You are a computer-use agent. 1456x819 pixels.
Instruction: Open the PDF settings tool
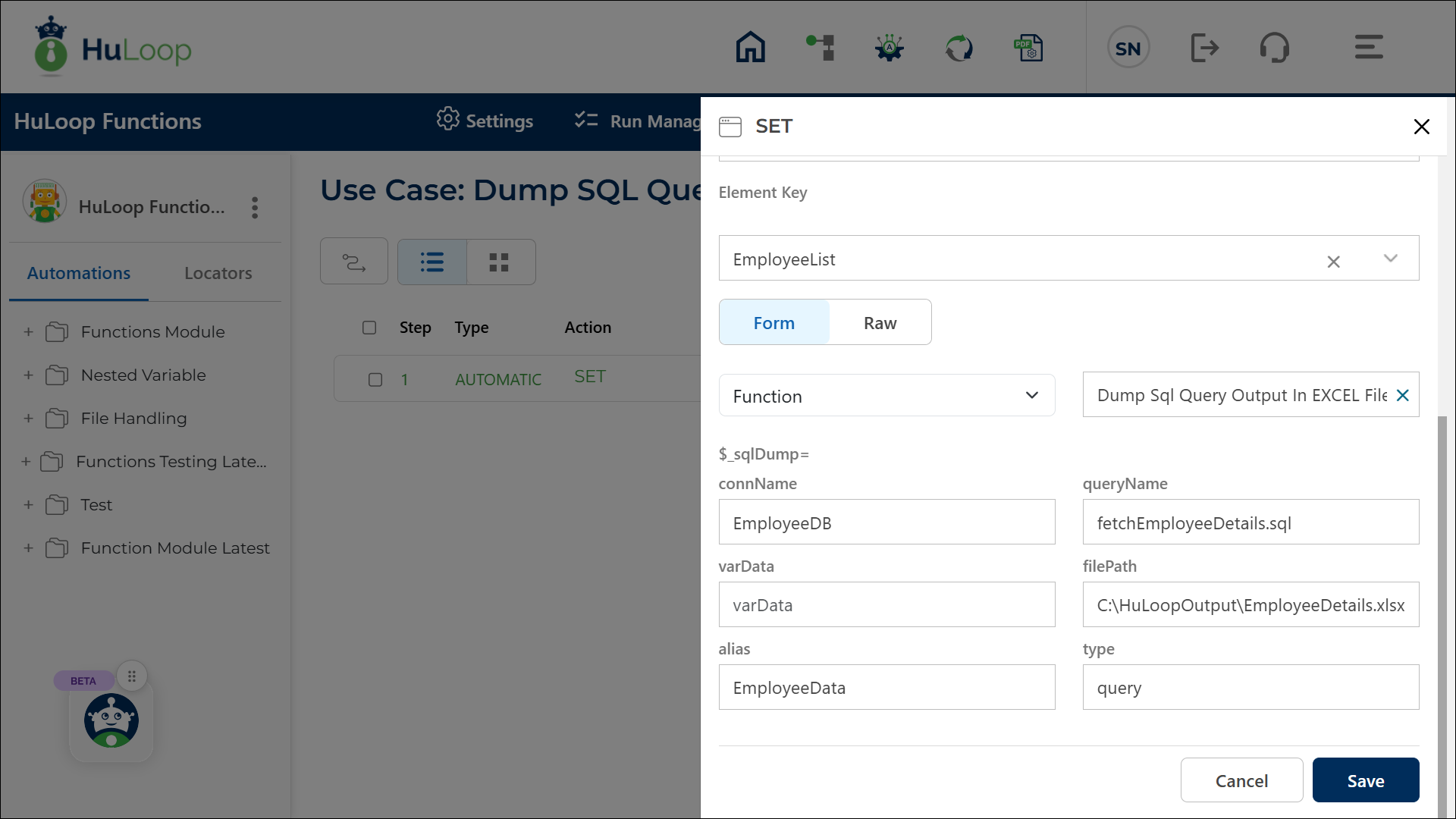1028,47
